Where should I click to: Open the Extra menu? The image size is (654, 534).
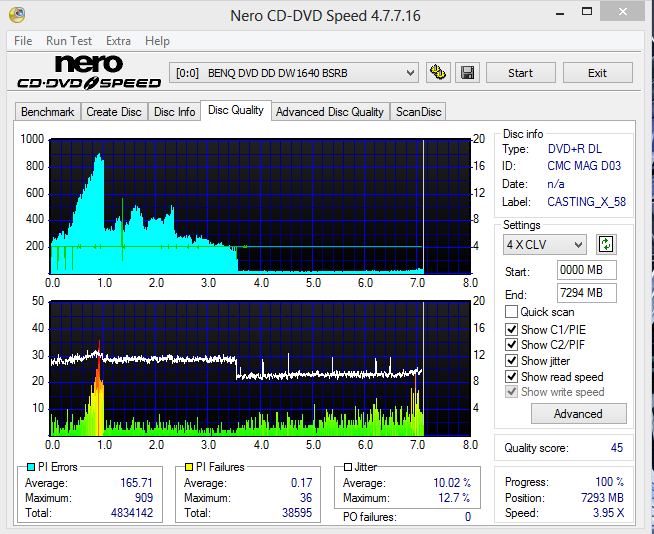(118, 41)
